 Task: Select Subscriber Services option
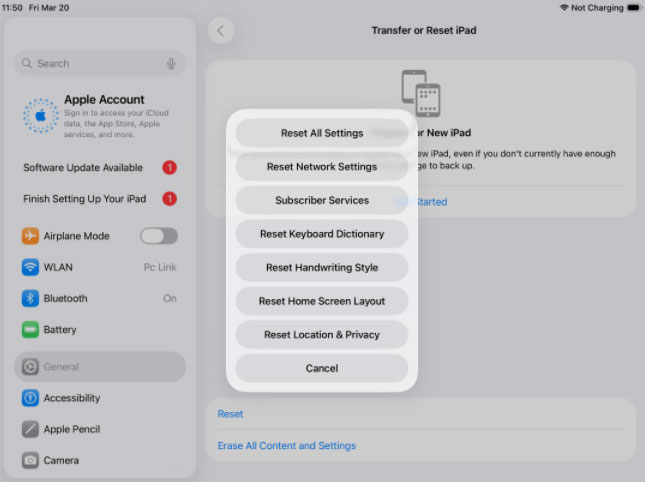[322, 200]
